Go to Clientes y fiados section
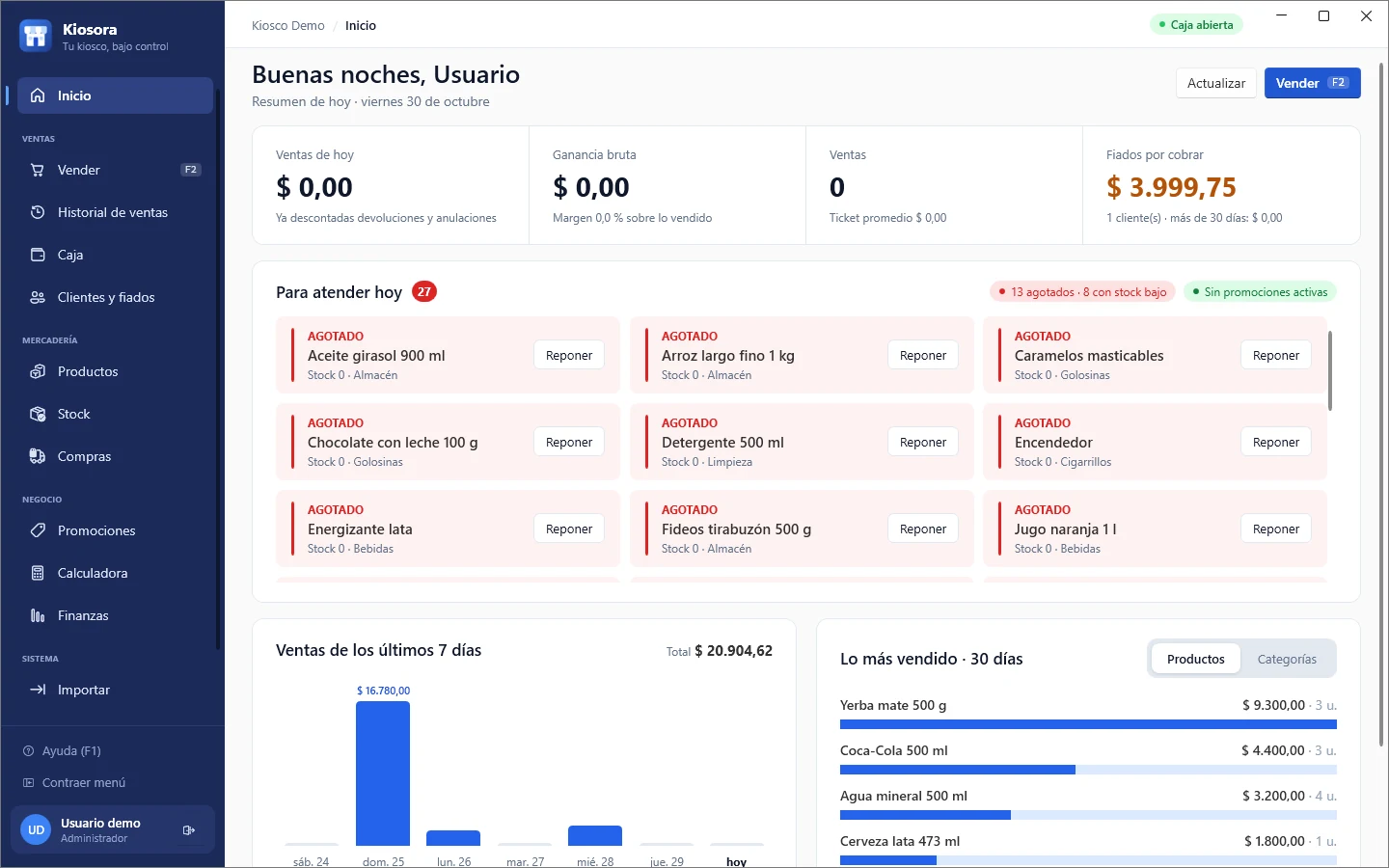The height and width of the screenshot is (868, 1389). [x=115, y=297]
